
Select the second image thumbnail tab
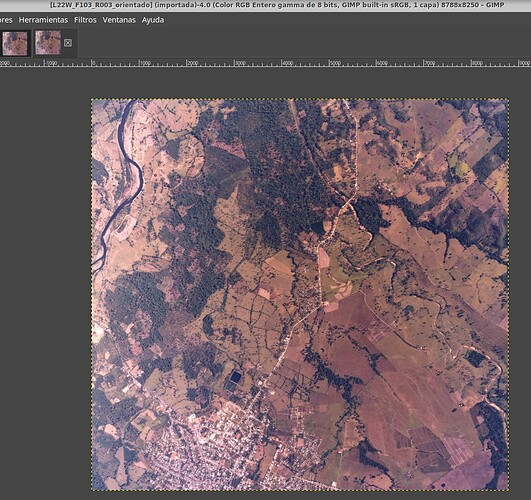(x=48, y=43)
